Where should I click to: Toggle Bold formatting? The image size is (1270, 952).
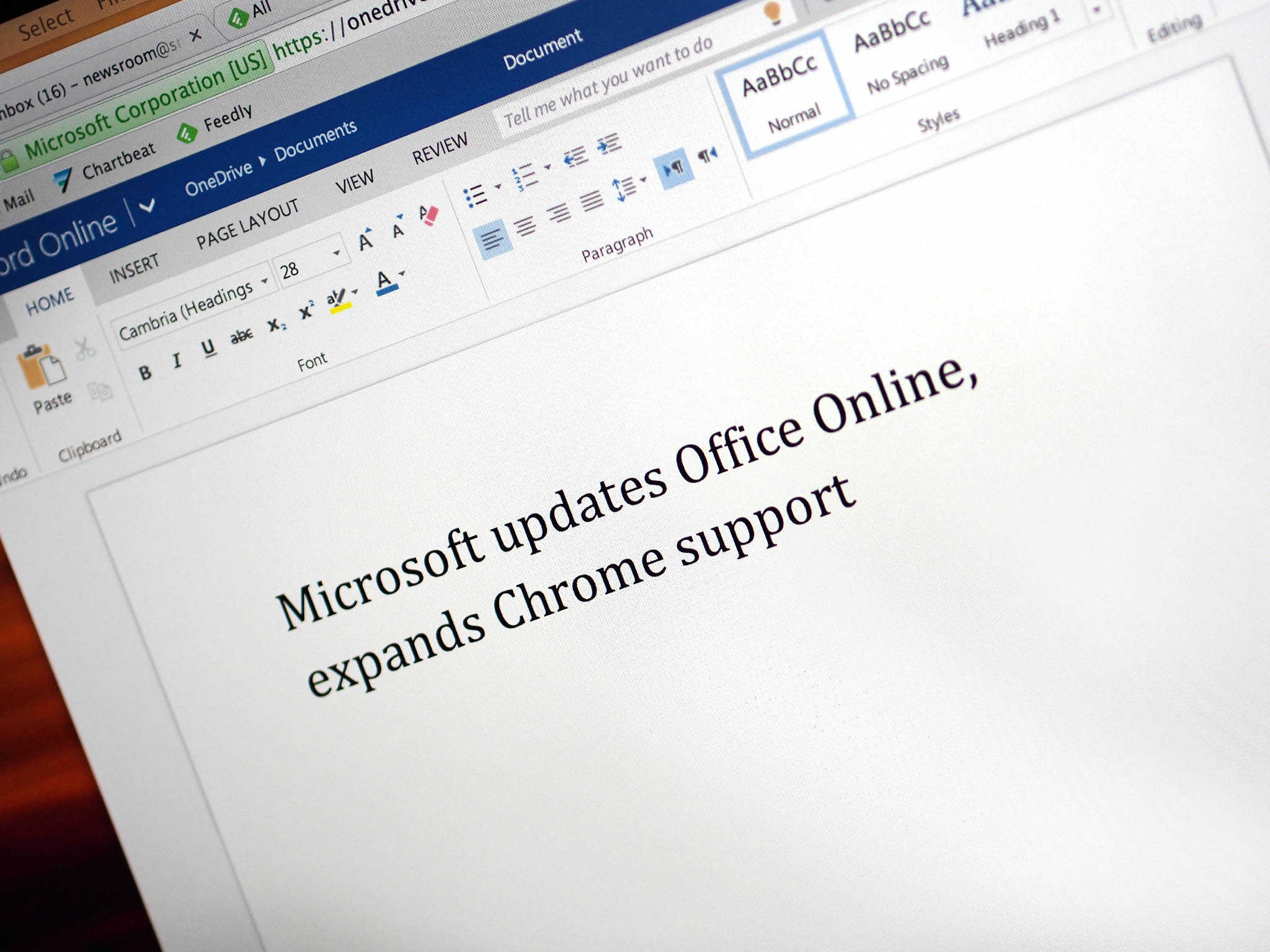tap(145, 372)
